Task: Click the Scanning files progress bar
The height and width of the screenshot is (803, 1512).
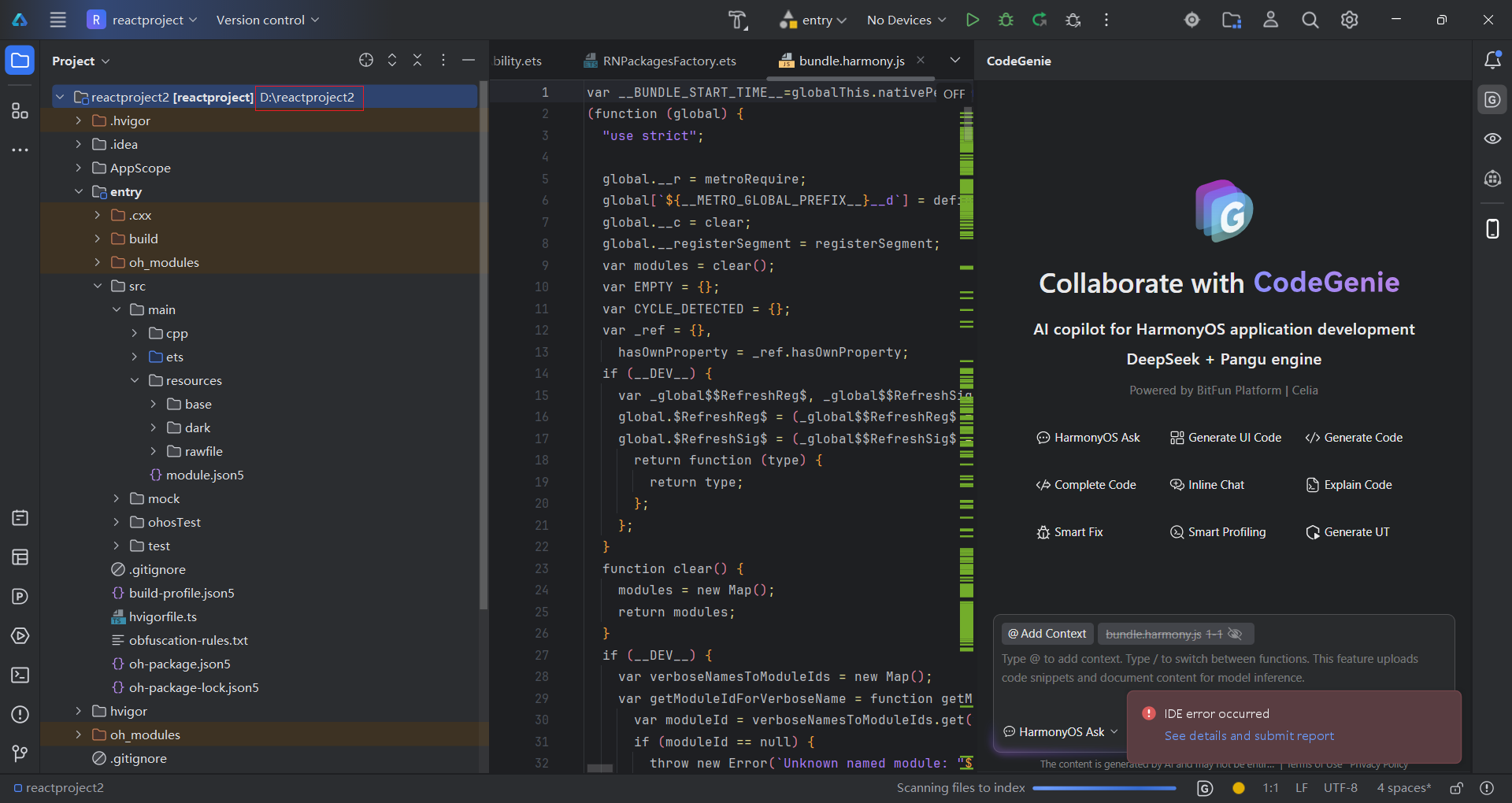Action: coord(1104,788)
